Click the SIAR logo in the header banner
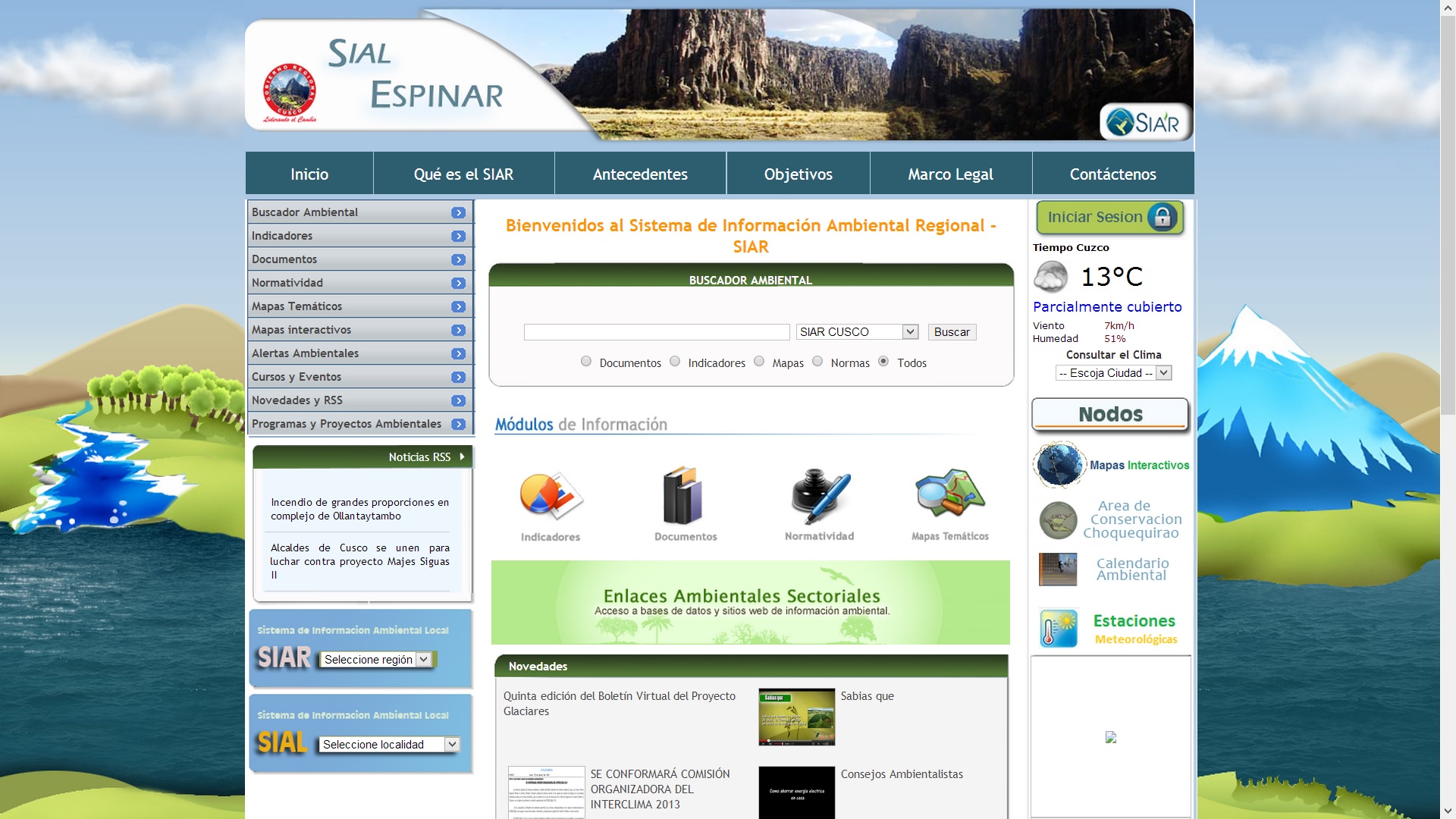This screenshot has height=819, width=1456. click(x=1144, y=122)
